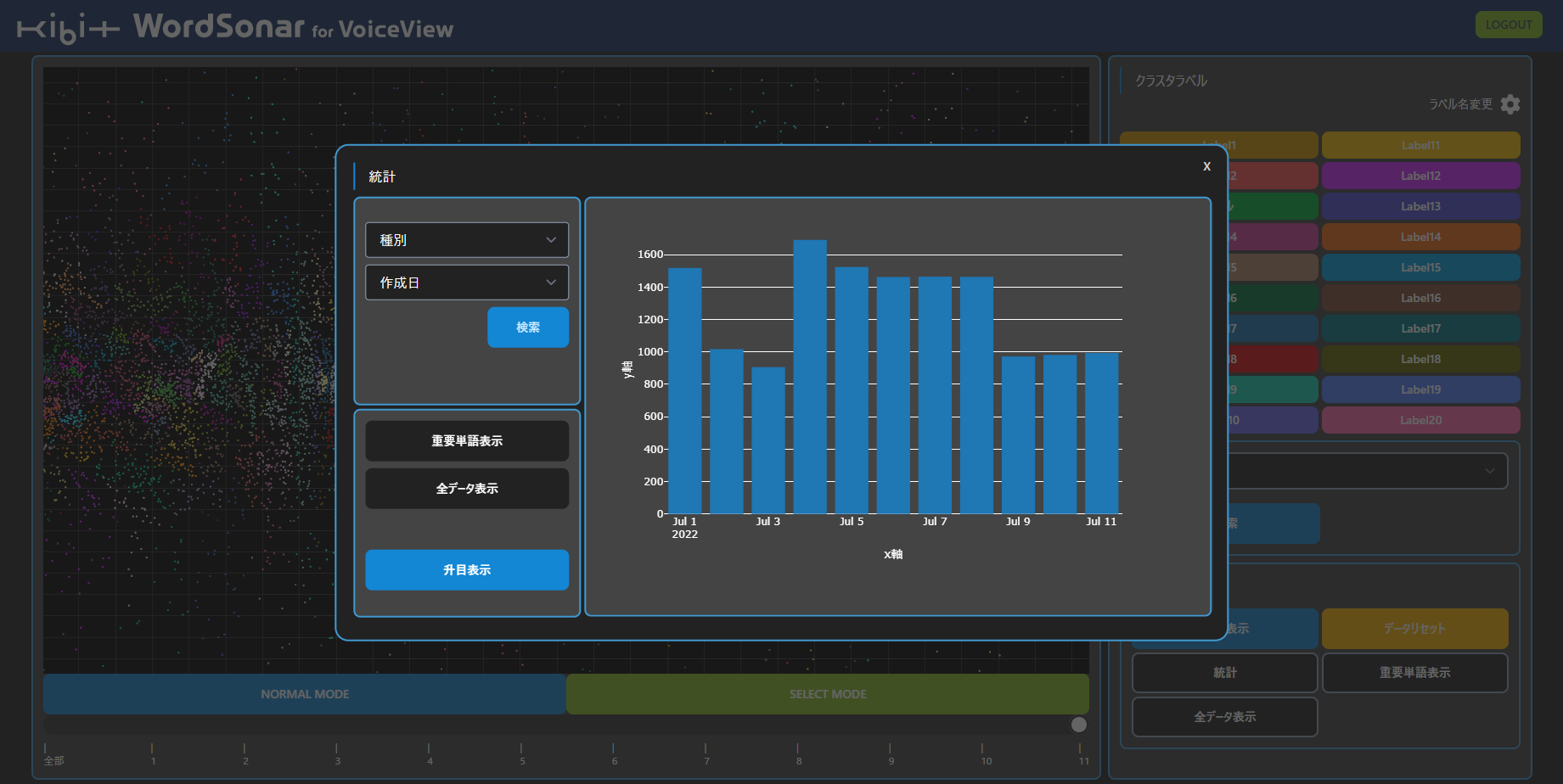Open the 種別 dropdown

pyautogui.click(x=467, y=240)
